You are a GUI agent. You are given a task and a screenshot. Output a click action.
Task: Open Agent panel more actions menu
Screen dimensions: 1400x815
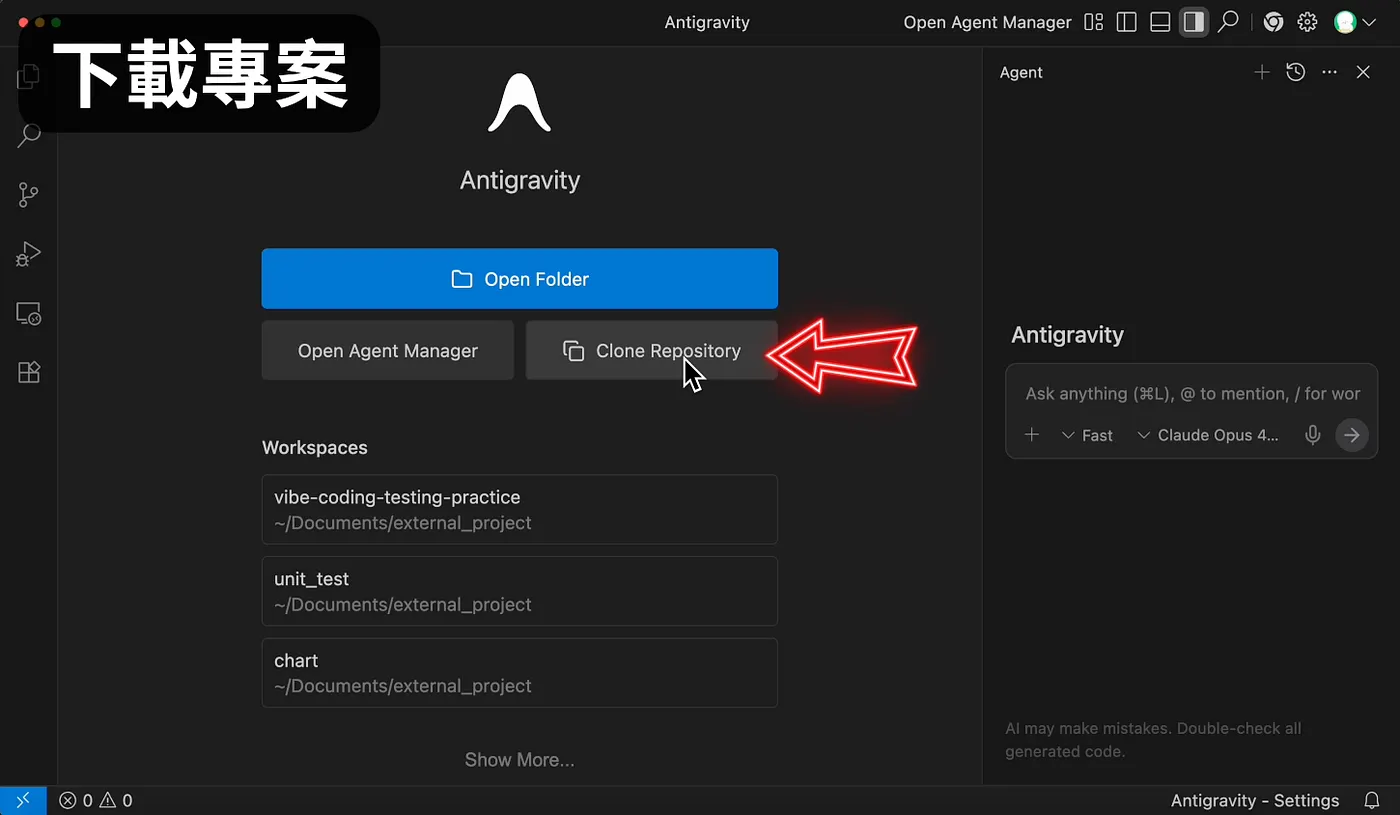tap(1329, 72)
